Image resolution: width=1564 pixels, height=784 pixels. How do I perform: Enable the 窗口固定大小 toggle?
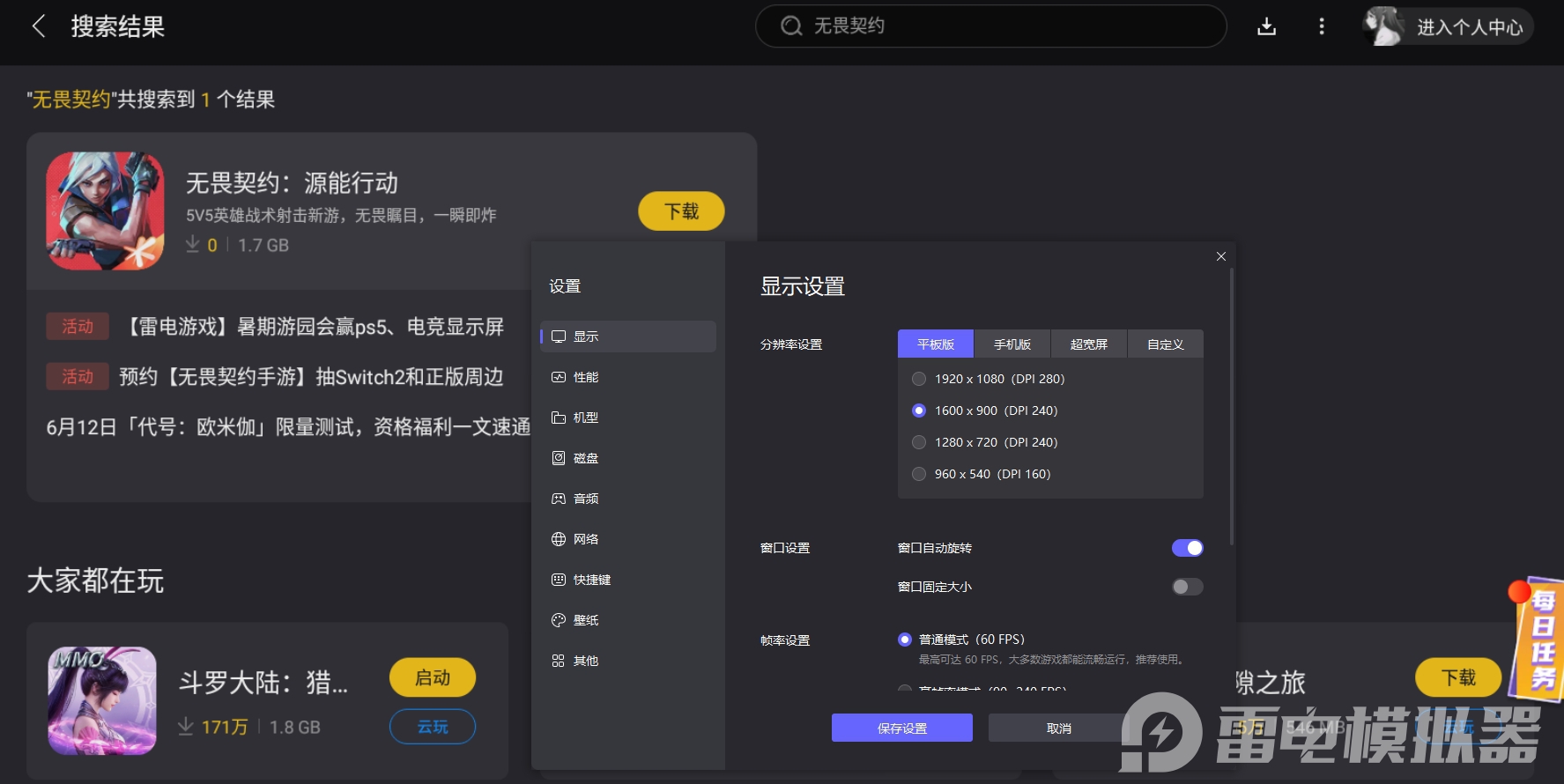1187,587
